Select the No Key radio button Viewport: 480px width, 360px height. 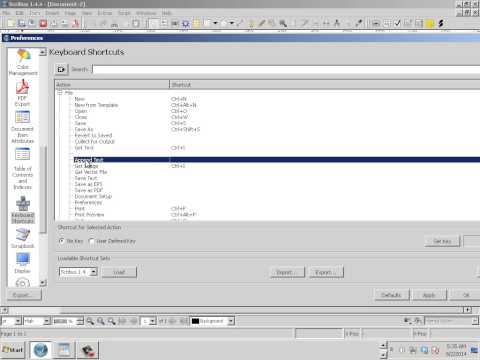click(x=61, y=241)
